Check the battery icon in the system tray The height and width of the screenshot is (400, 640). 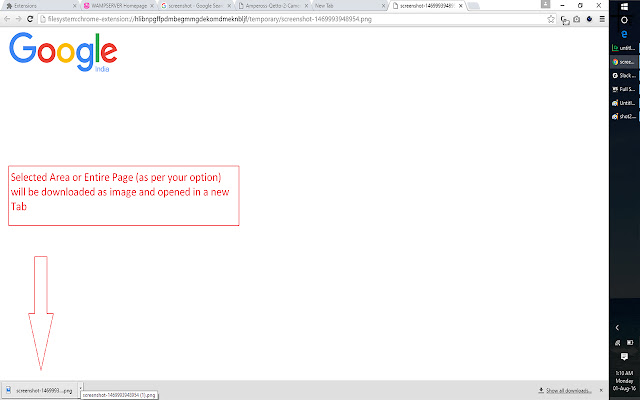tap(630, 343)
